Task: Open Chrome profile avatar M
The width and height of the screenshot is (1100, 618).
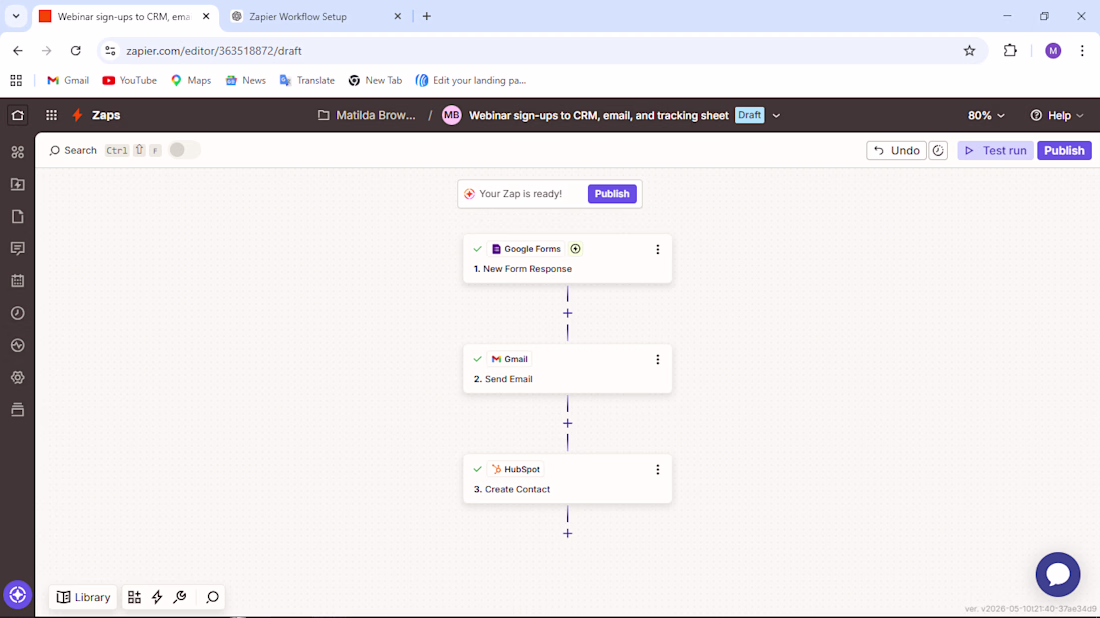Action: 1052,51
